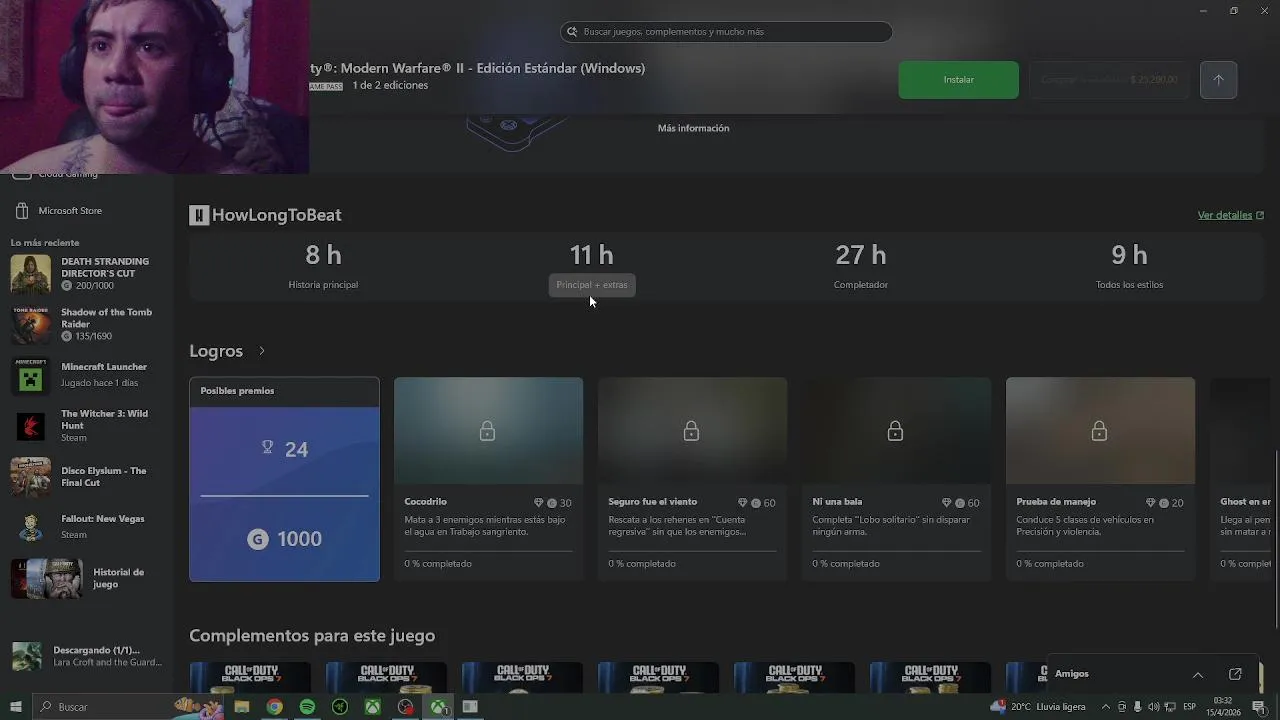This screenshot has width=1280, height=720.
Task: Open Ver detalles HowLongToBeat link
Action: pos(1231,215)
